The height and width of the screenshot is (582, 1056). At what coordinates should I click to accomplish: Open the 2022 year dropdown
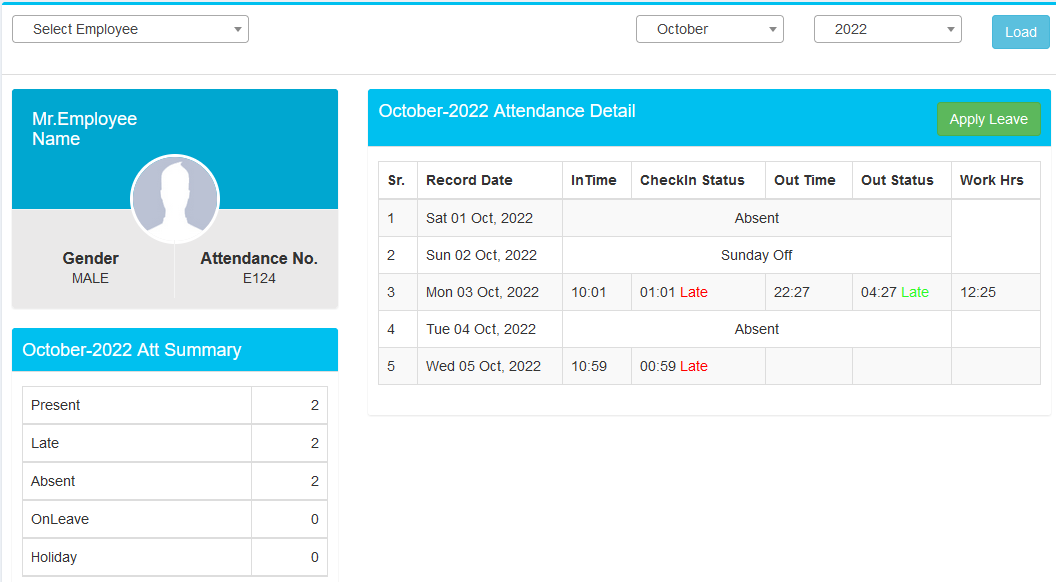click(x=888, y=29)
